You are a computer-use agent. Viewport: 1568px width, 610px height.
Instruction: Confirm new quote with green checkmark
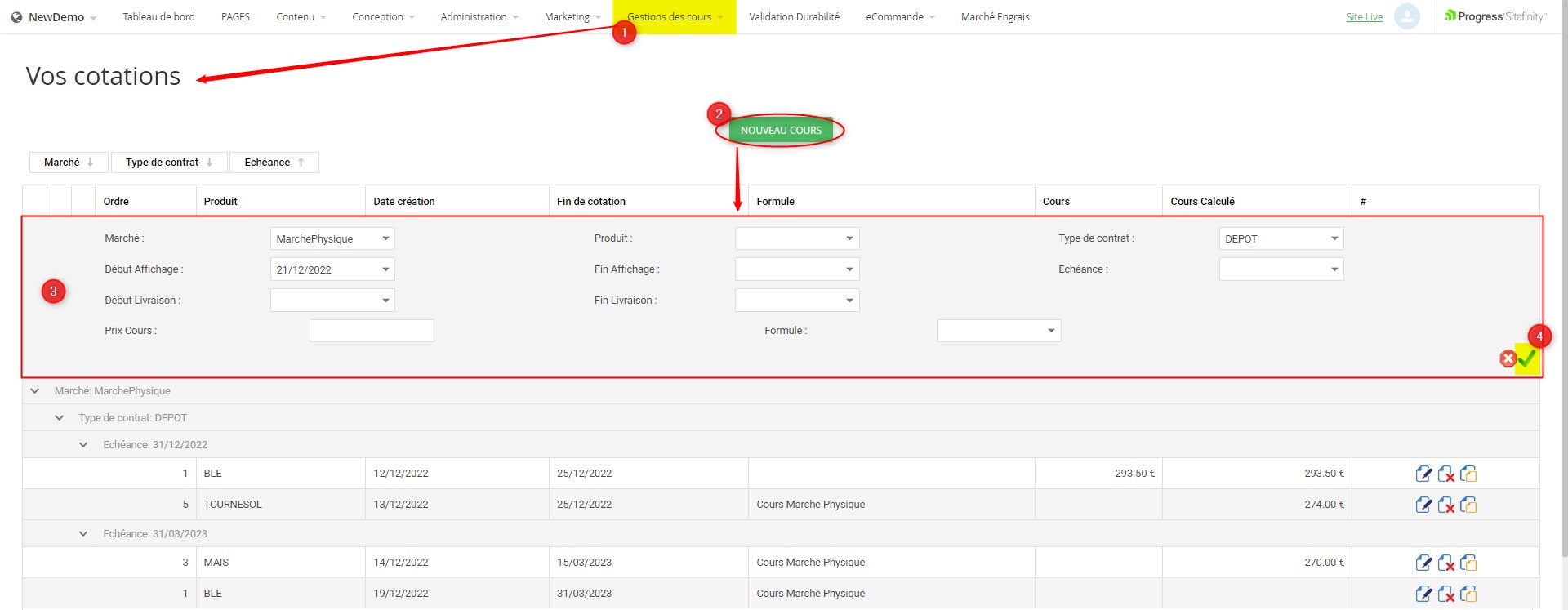pyautogui.click(x=1526, y=358)
